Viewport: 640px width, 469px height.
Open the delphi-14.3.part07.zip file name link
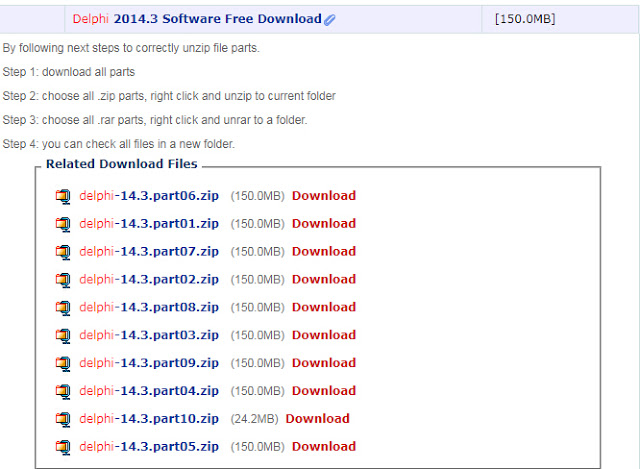tap(148, 252)
